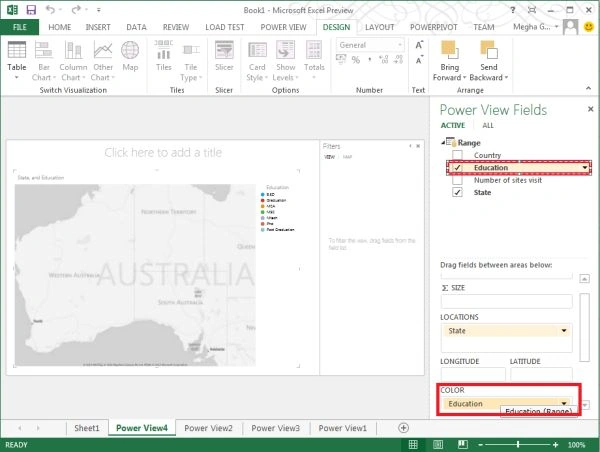600x452 pixels.
Task: Click the Totals icon
Action: pos(314,50)
